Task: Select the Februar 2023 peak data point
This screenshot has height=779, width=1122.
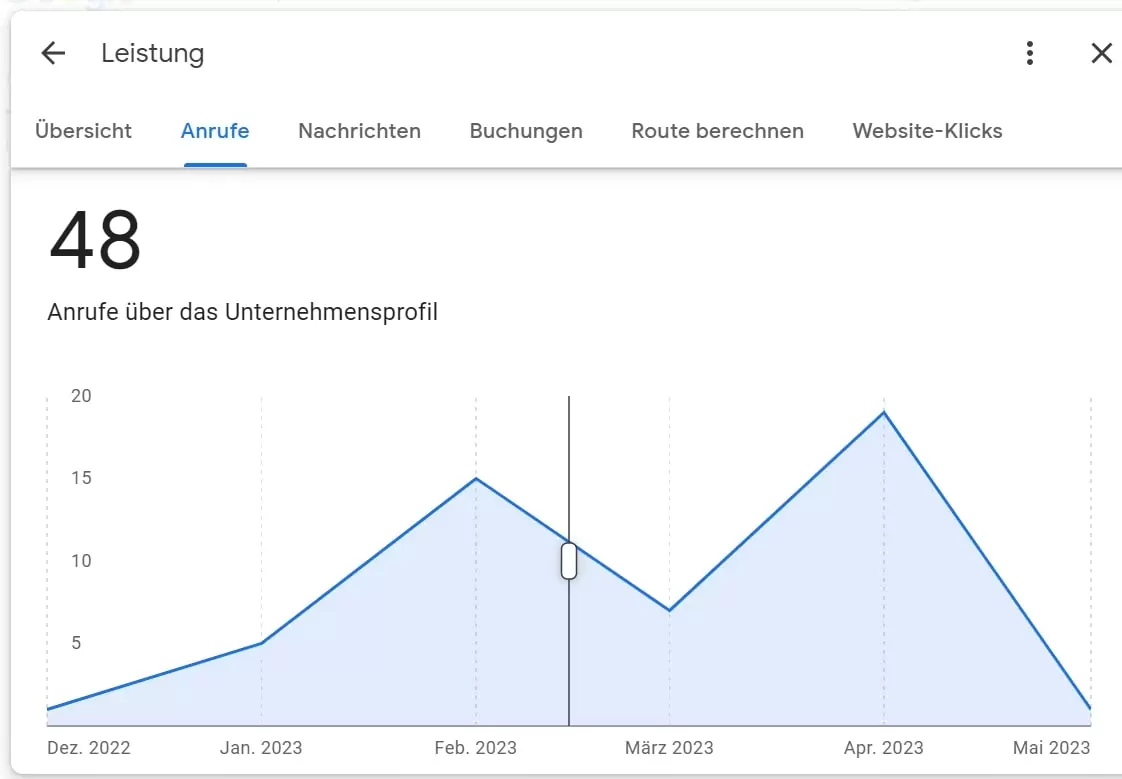Action: coord(476,480)
